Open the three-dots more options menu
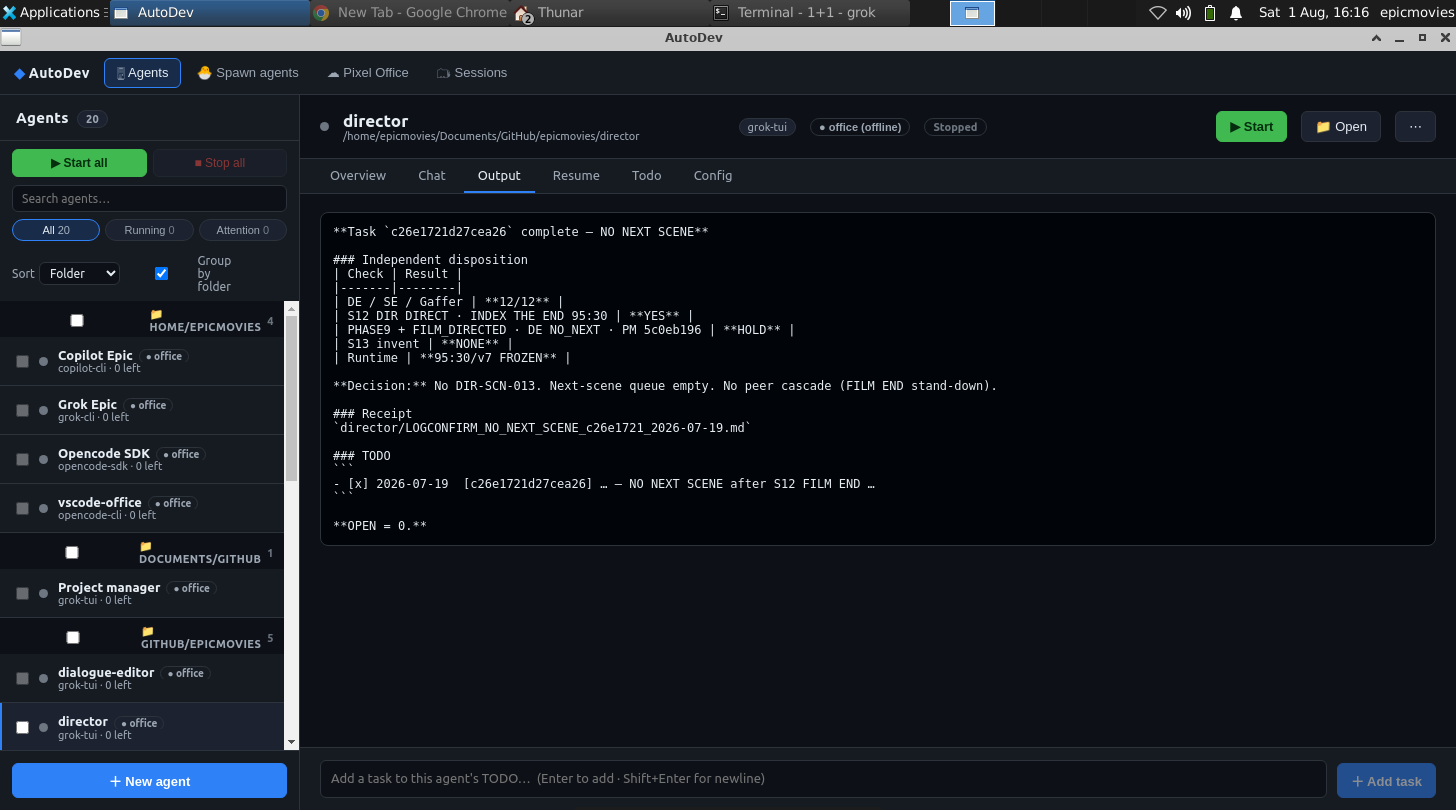This screenshot has width=1456, height=810. tap(1415, 127)
